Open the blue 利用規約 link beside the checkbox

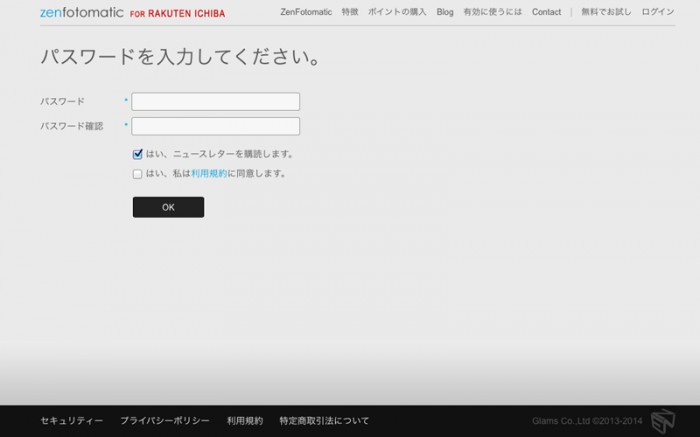coord(209,174)
